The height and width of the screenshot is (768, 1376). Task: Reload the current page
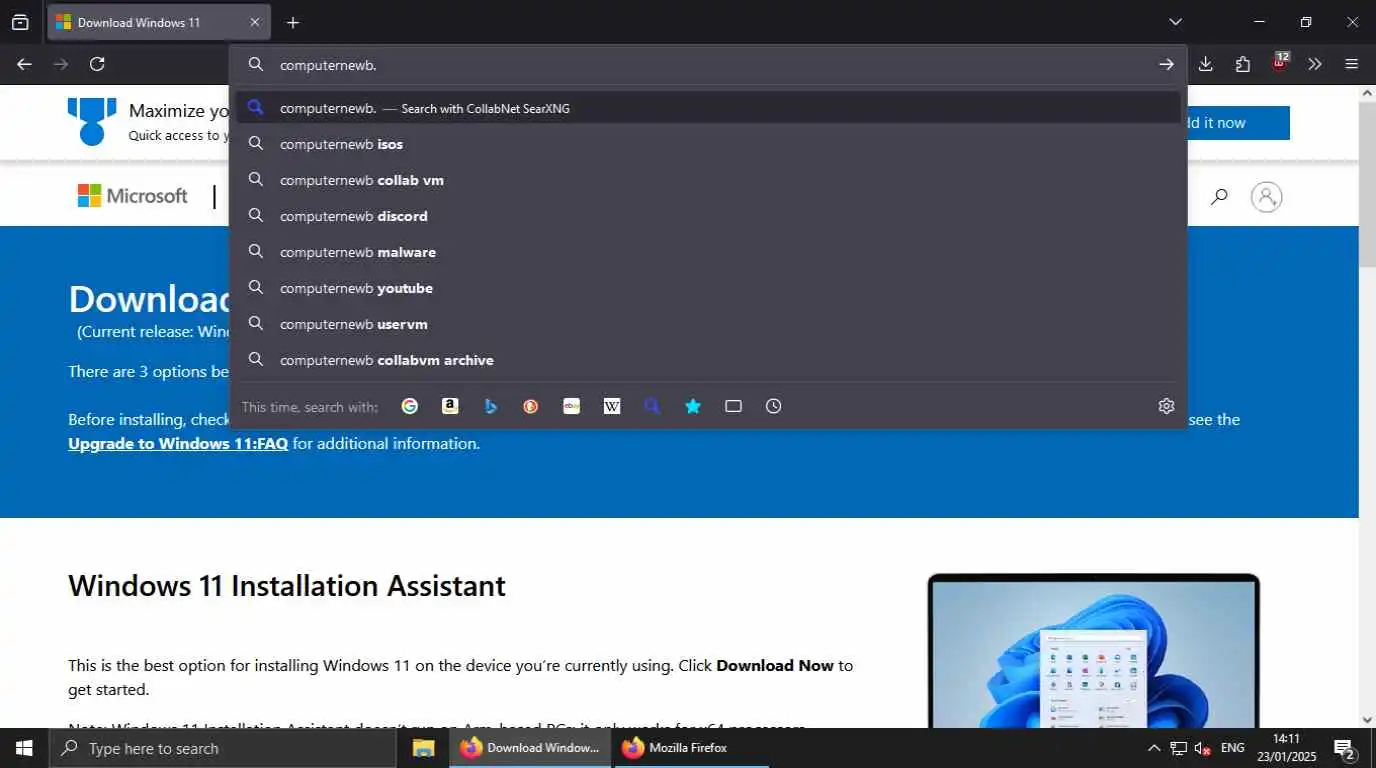coord(97,64)
